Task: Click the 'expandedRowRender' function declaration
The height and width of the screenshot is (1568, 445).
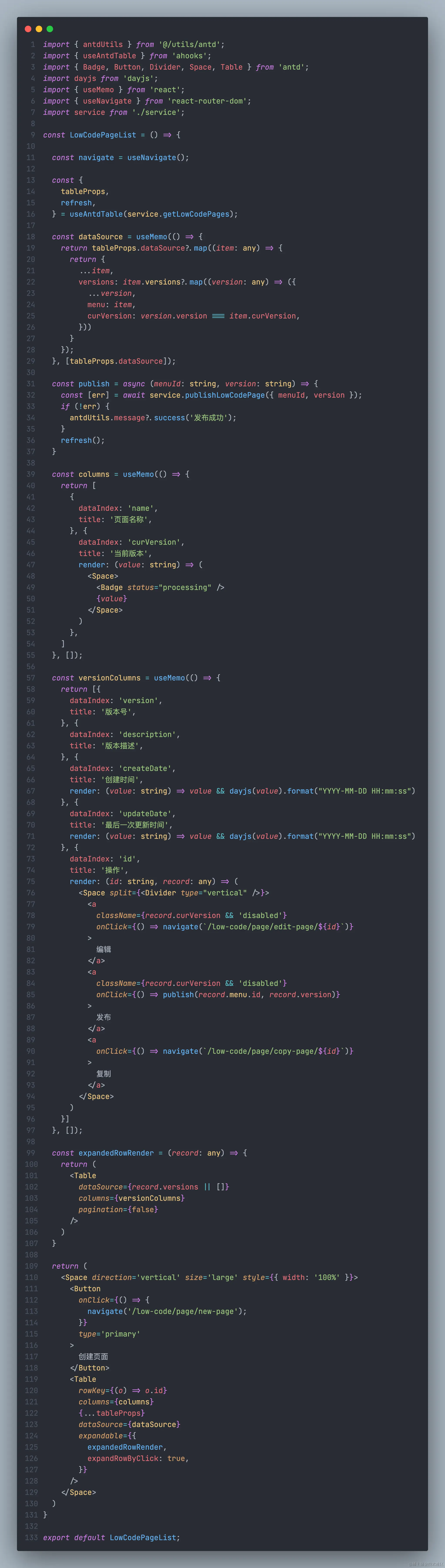Action: tap(116, 1153)
